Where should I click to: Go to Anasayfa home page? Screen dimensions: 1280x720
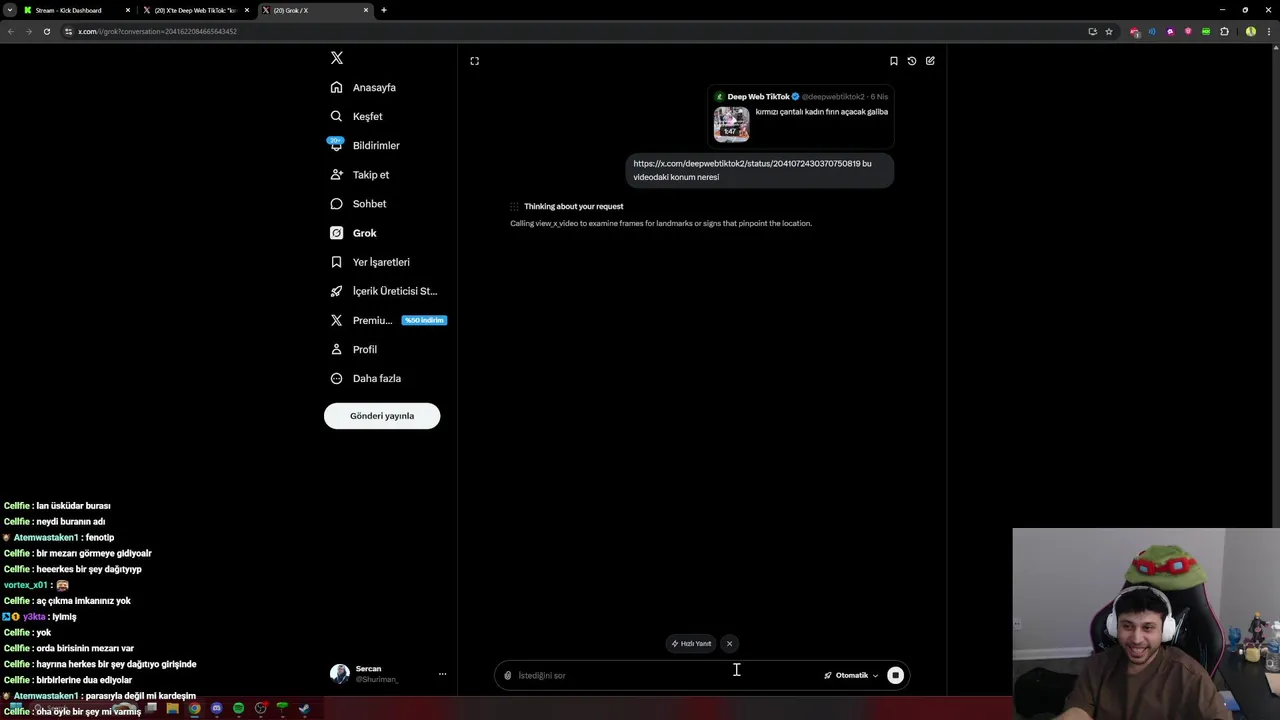(363, 87)
